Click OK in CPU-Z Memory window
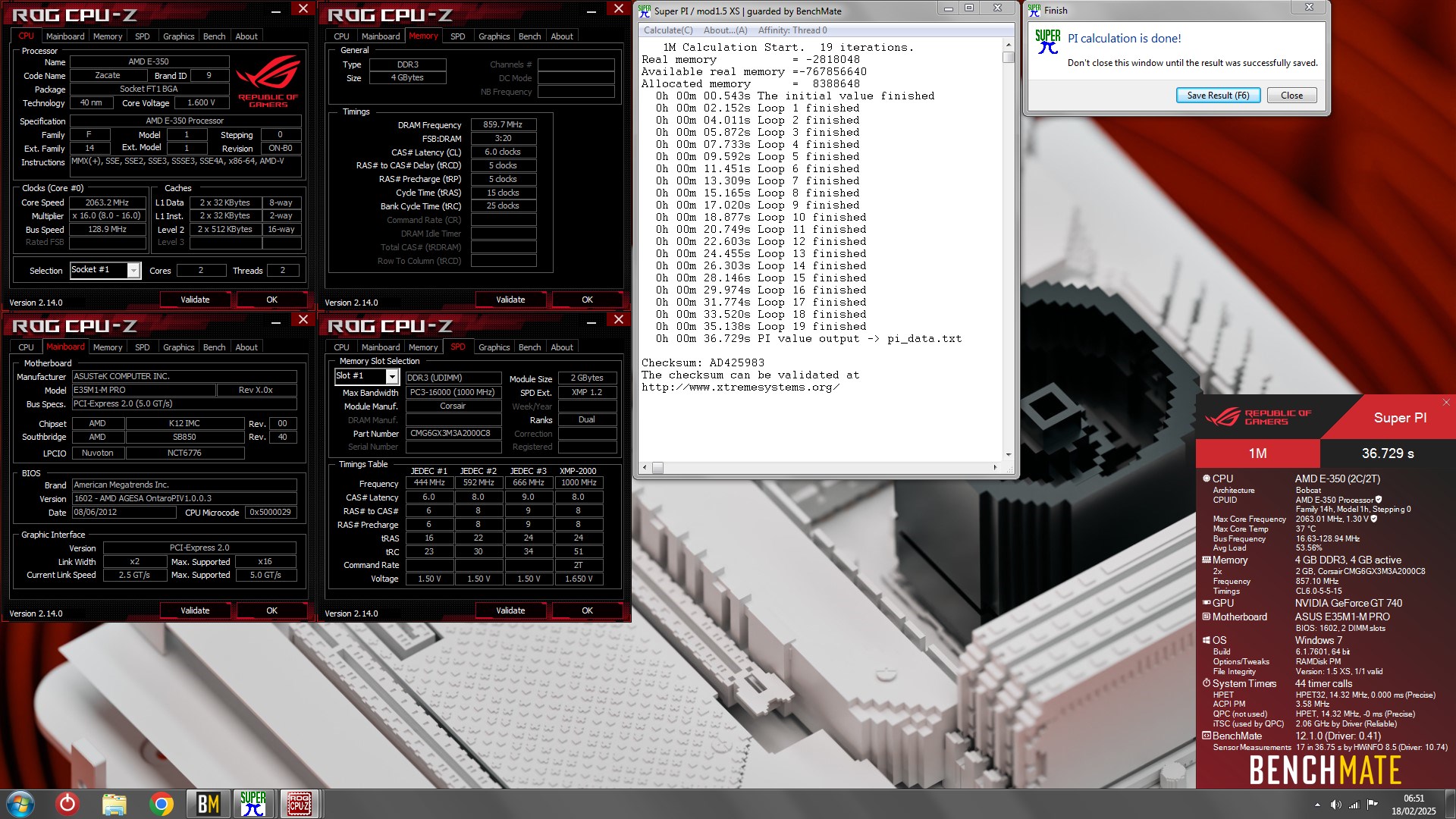1456x819 pixels. [587, 300]
